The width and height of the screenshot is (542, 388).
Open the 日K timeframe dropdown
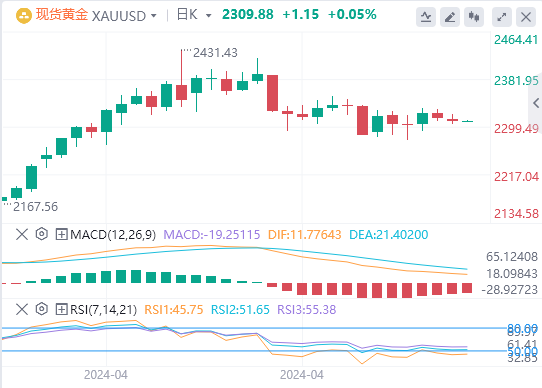208,16
